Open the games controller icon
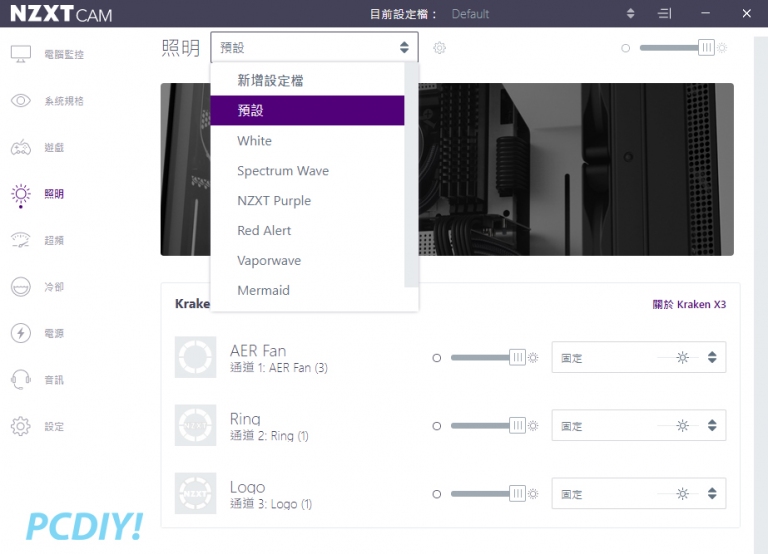This screenshot has width=768, height=554. click(21, 147)
